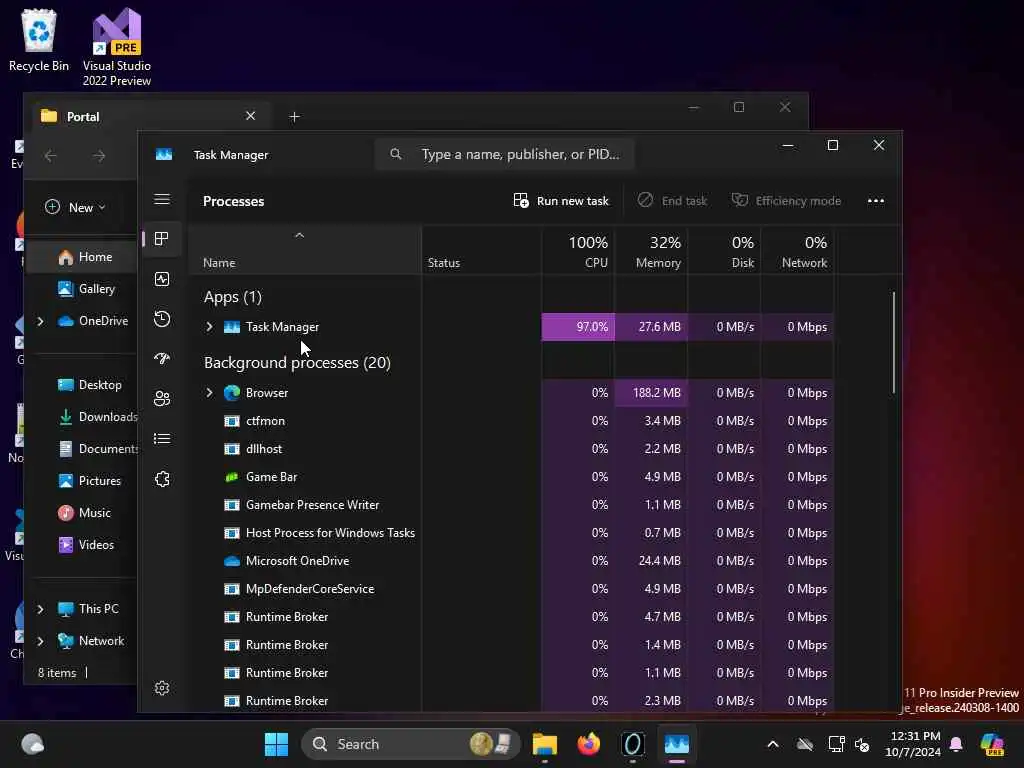Open App history icon in sidebar
This screenshot has height=768, width=1024.
point(162,319)
